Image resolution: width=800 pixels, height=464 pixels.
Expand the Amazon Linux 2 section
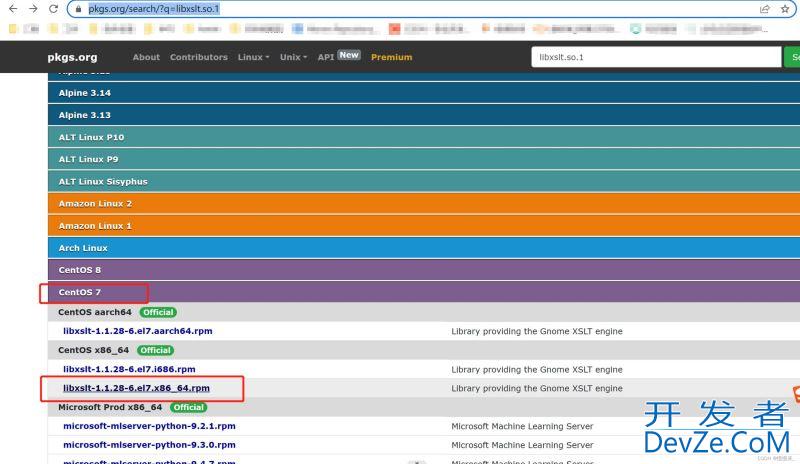click(x=95, y=204)
